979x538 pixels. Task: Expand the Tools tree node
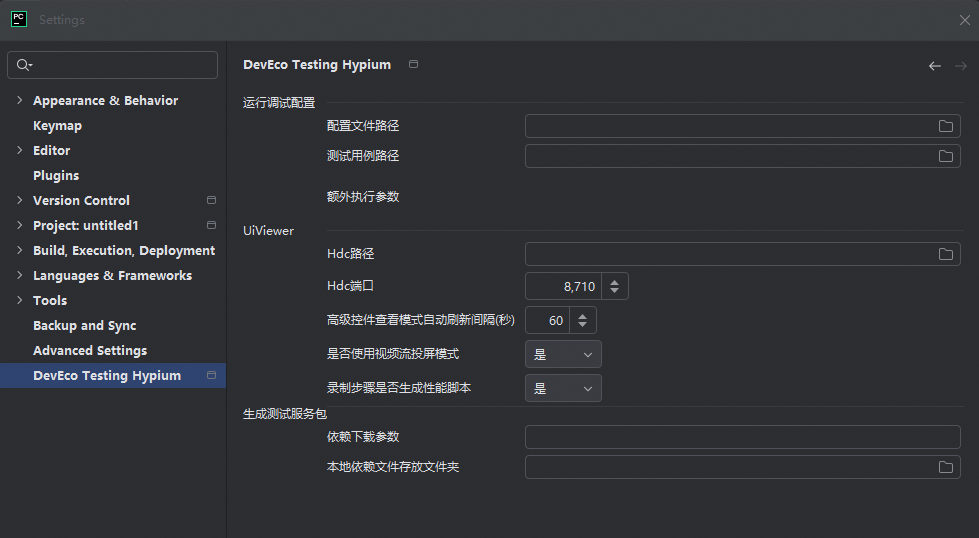coord(19,300)
